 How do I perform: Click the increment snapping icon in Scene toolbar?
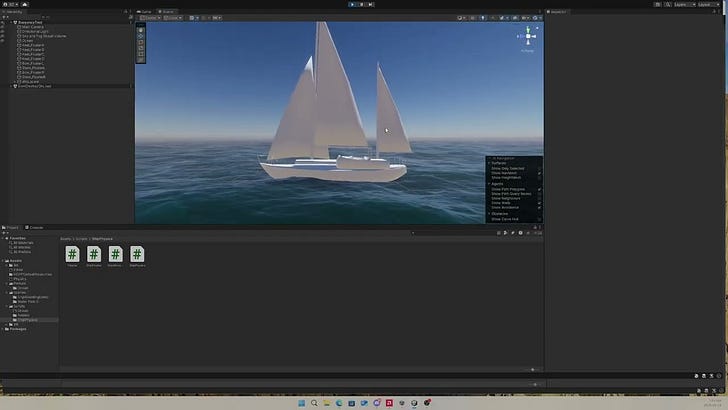pos(217,18)
